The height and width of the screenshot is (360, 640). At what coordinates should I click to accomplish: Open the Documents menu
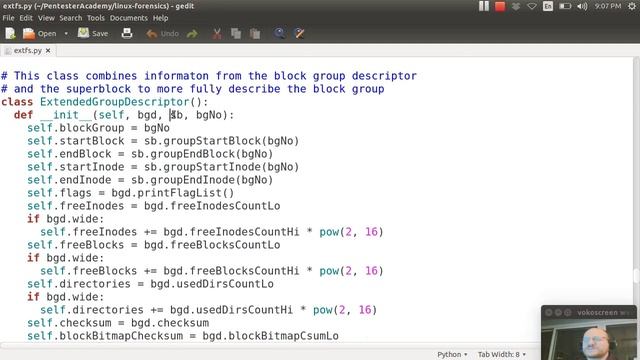[129, 18]
